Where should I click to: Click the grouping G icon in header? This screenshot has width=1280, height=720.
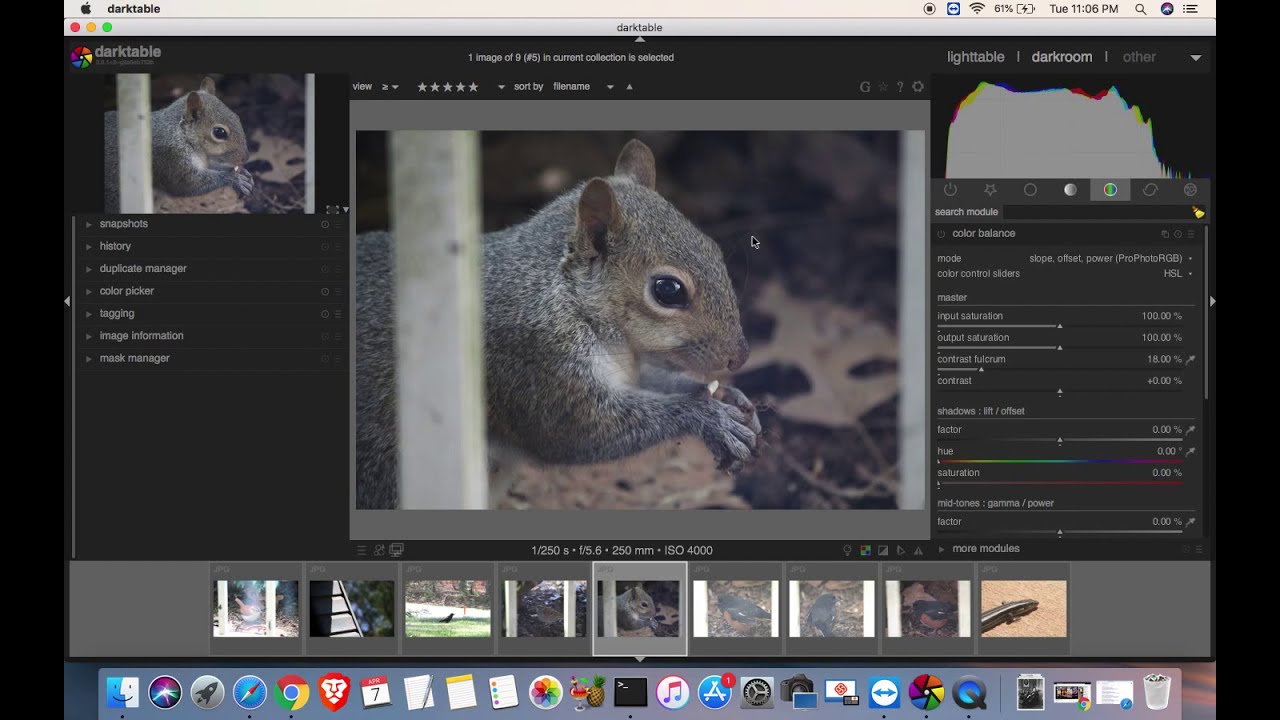coord(865,87)
